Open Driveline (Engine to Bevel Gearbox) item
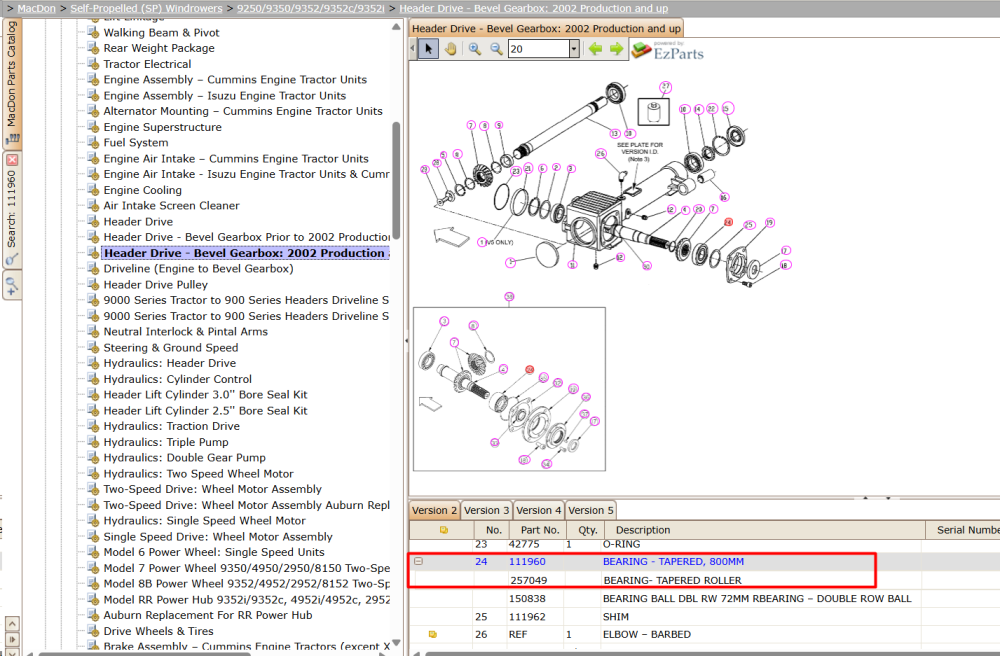 [x=198, y=268]
